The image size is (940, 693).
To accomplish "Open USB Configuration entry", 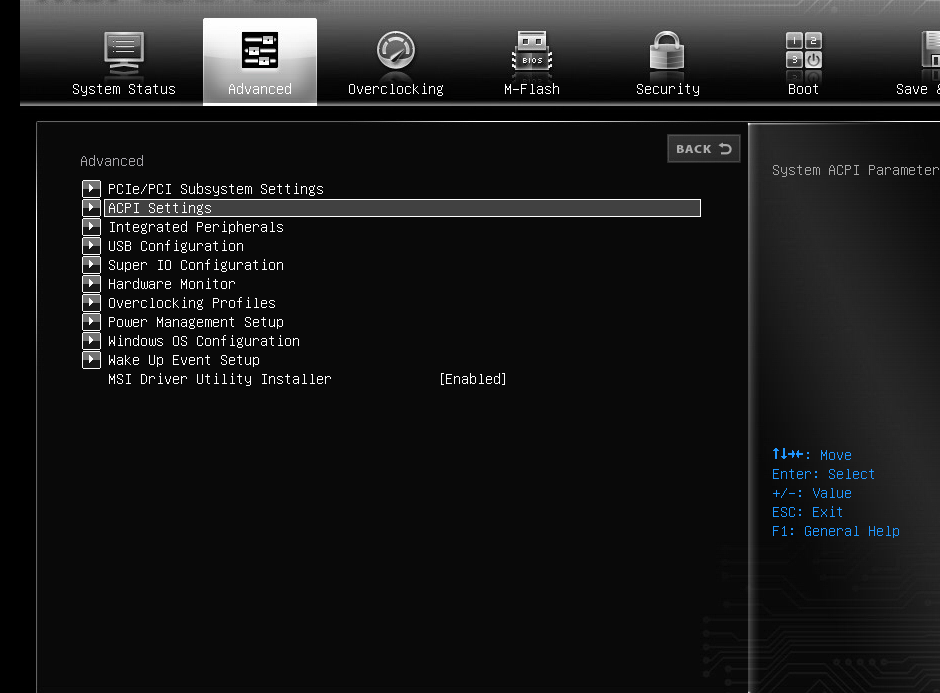I will [176, 246].
